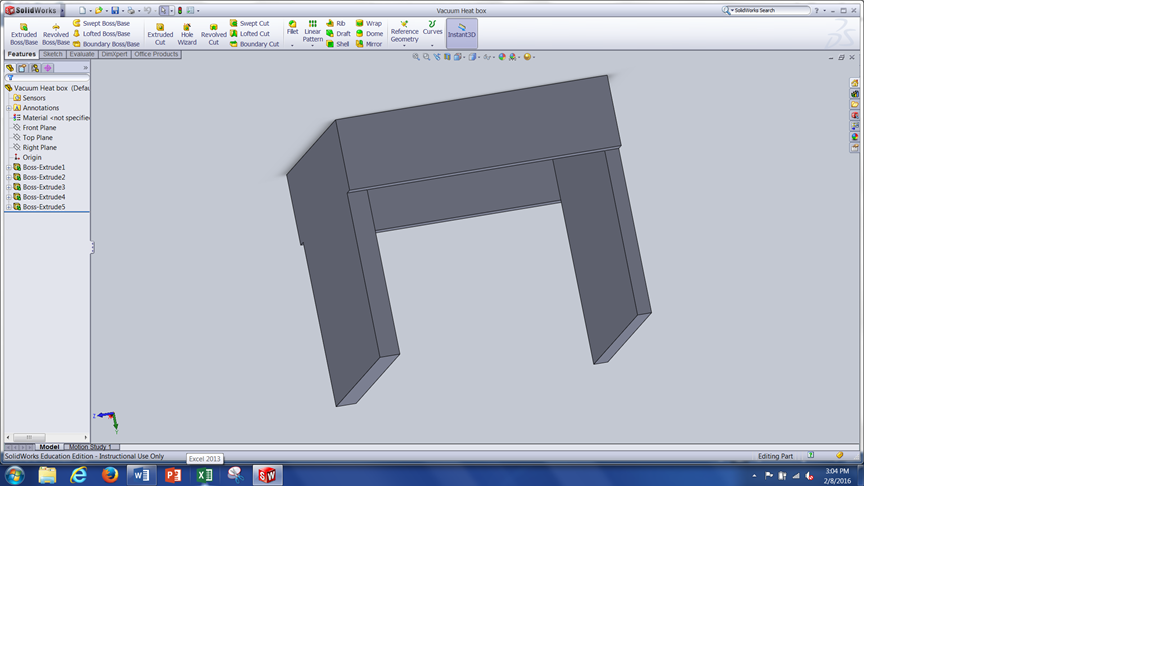Click the Rebuild traffic light icon
This screenshot has height=648, width=1152.
point(180,10)
